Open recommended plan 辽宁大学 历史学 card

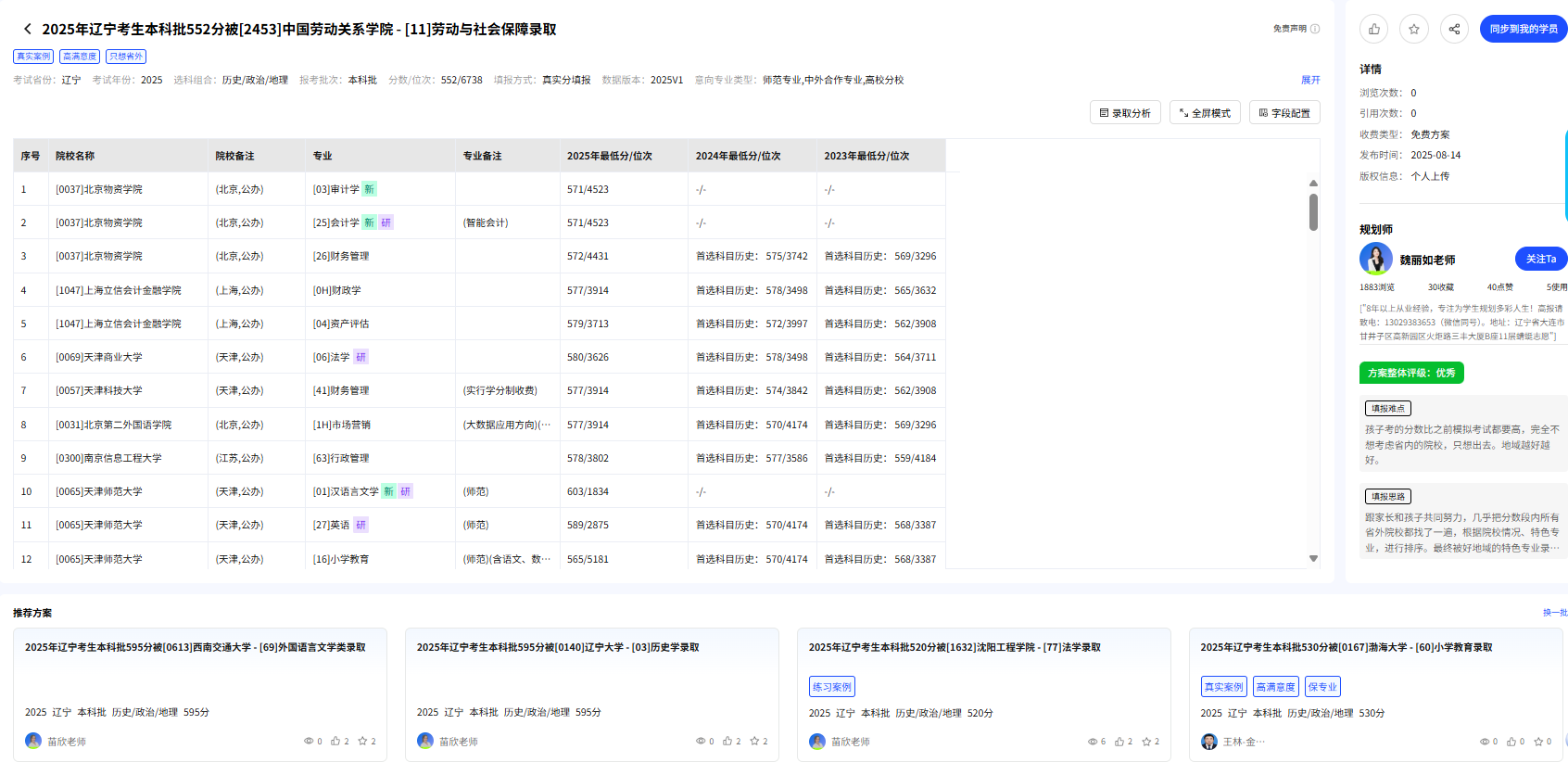coord(592,694)
